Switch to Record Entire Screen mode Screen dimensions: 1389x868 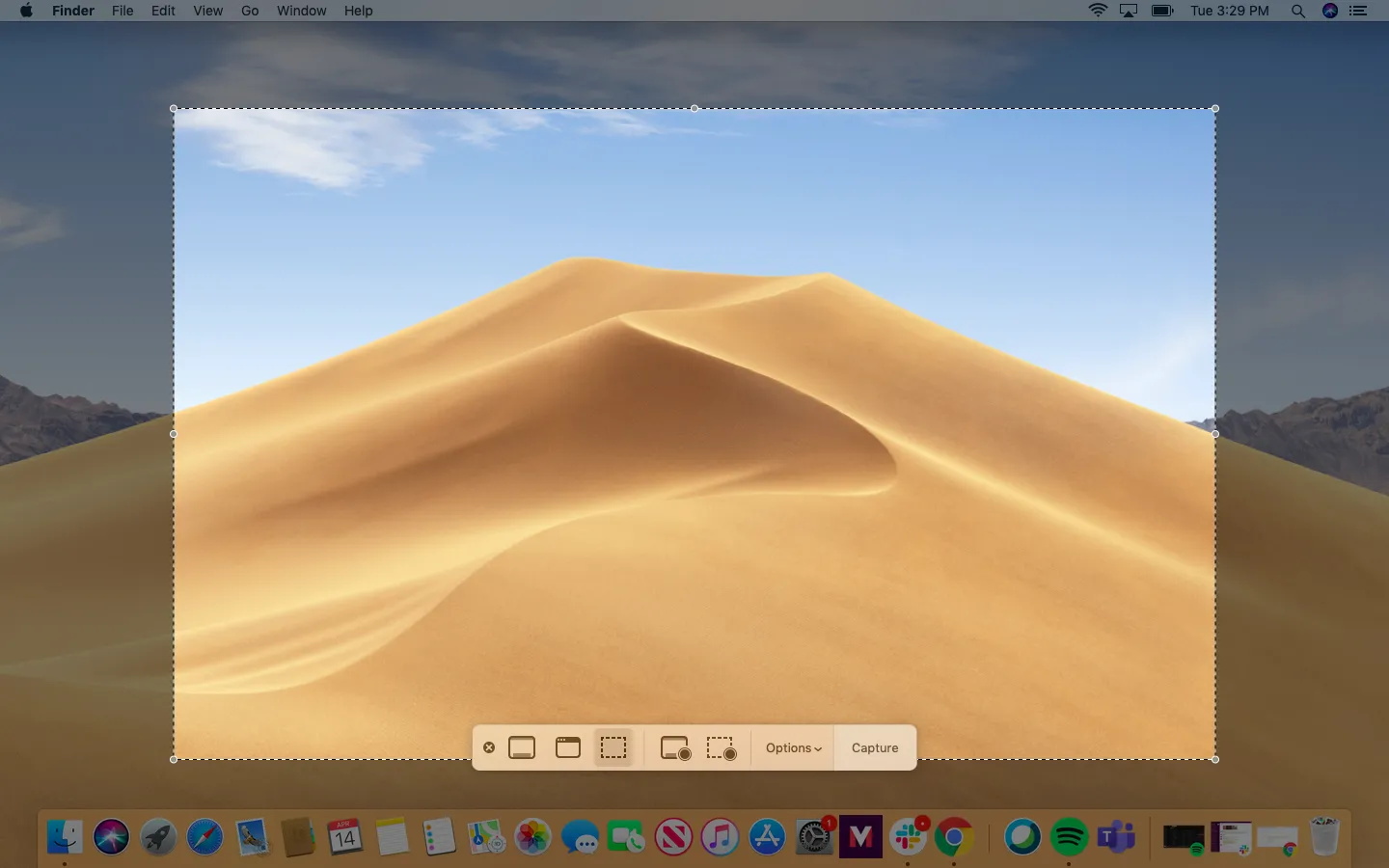[x=675, y=747]
